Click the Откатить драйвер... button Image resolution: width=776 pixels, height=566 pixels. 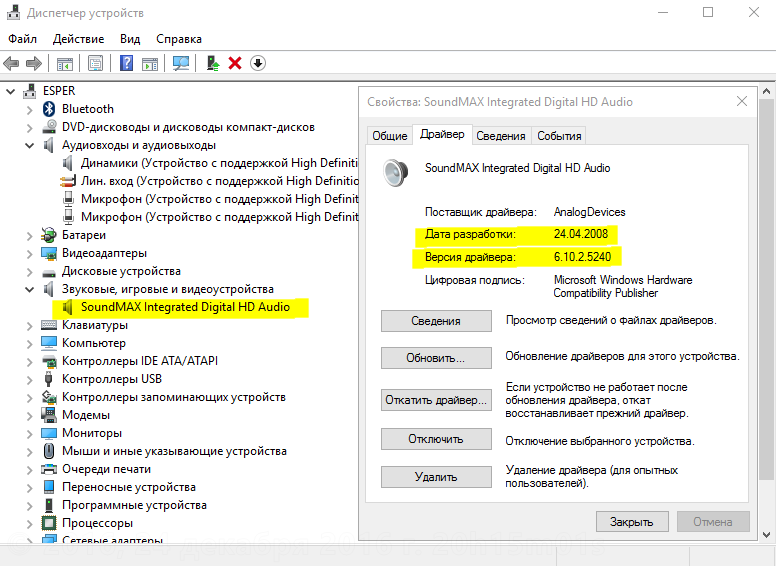pyautogui.click(x=436, y=400)
